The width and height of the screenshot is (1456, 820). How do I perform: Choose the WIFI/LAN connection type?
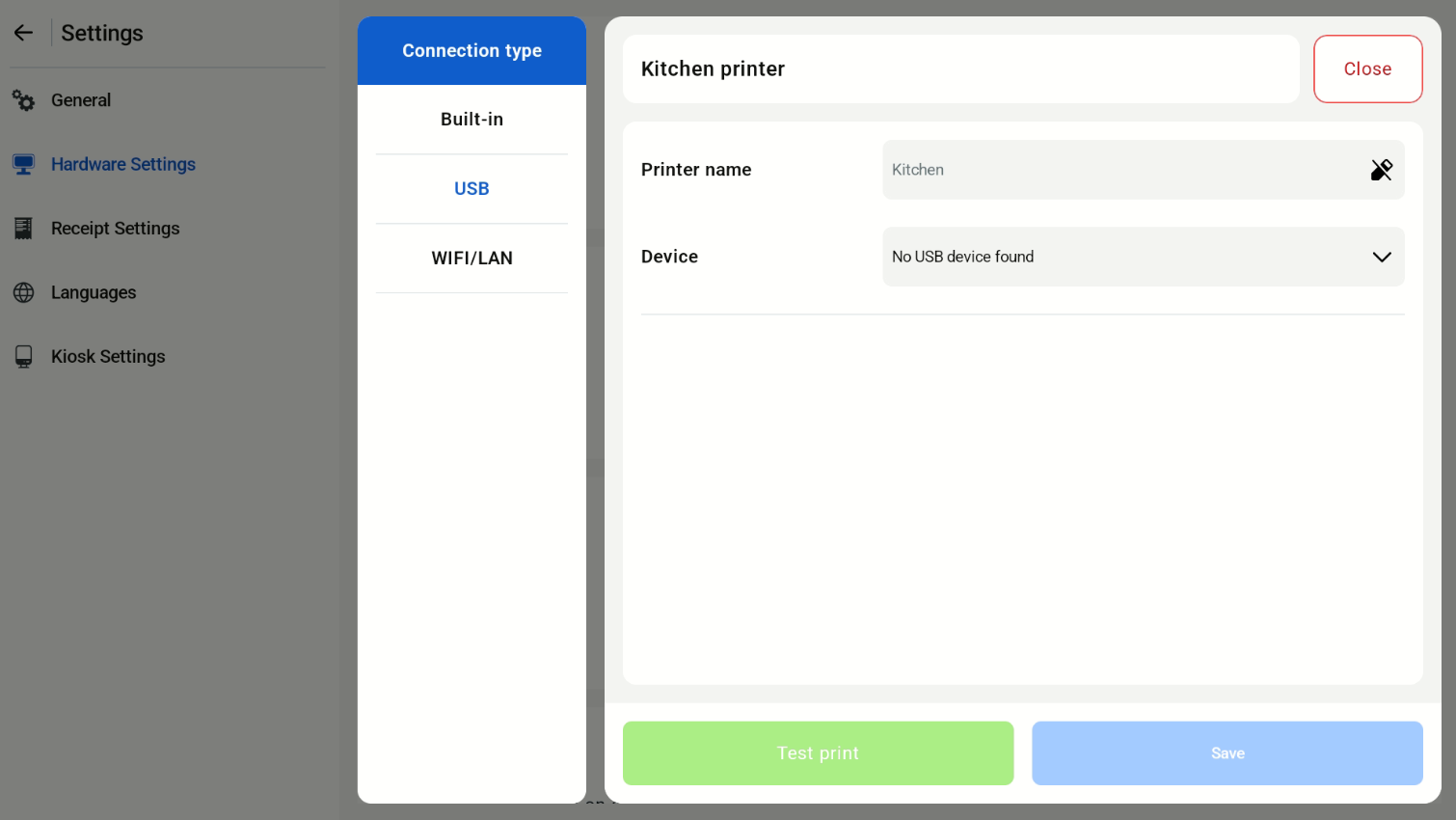[x=472, y=259]
